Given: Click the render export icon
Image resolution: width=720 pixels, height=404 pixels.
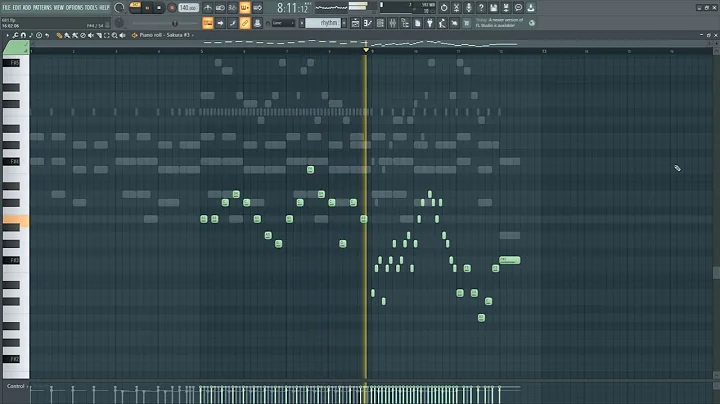Looking at the screenshot, I should [x=506, y=8].
